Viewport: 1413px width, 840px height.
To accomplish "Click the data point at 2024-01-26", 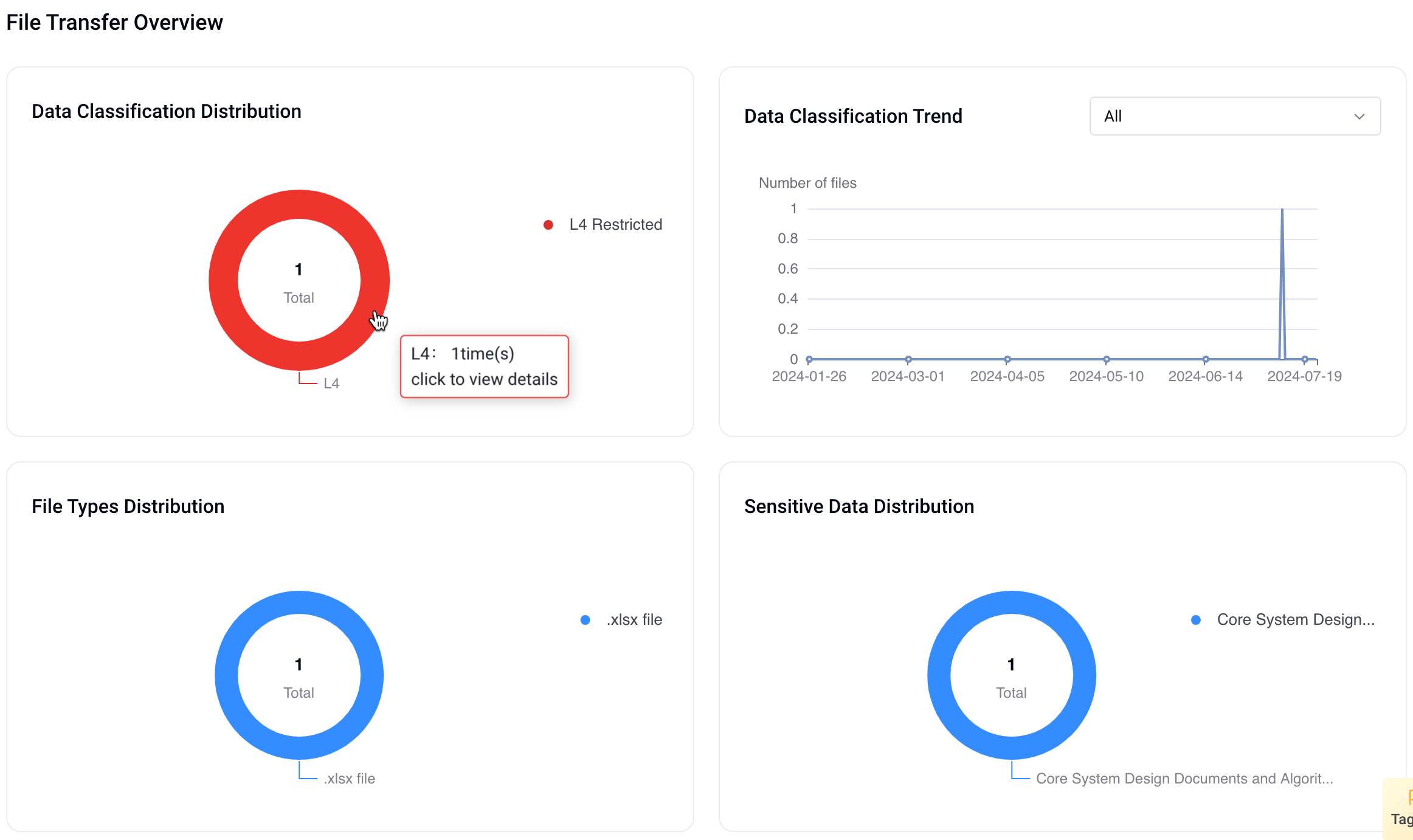I will point(809,359).
